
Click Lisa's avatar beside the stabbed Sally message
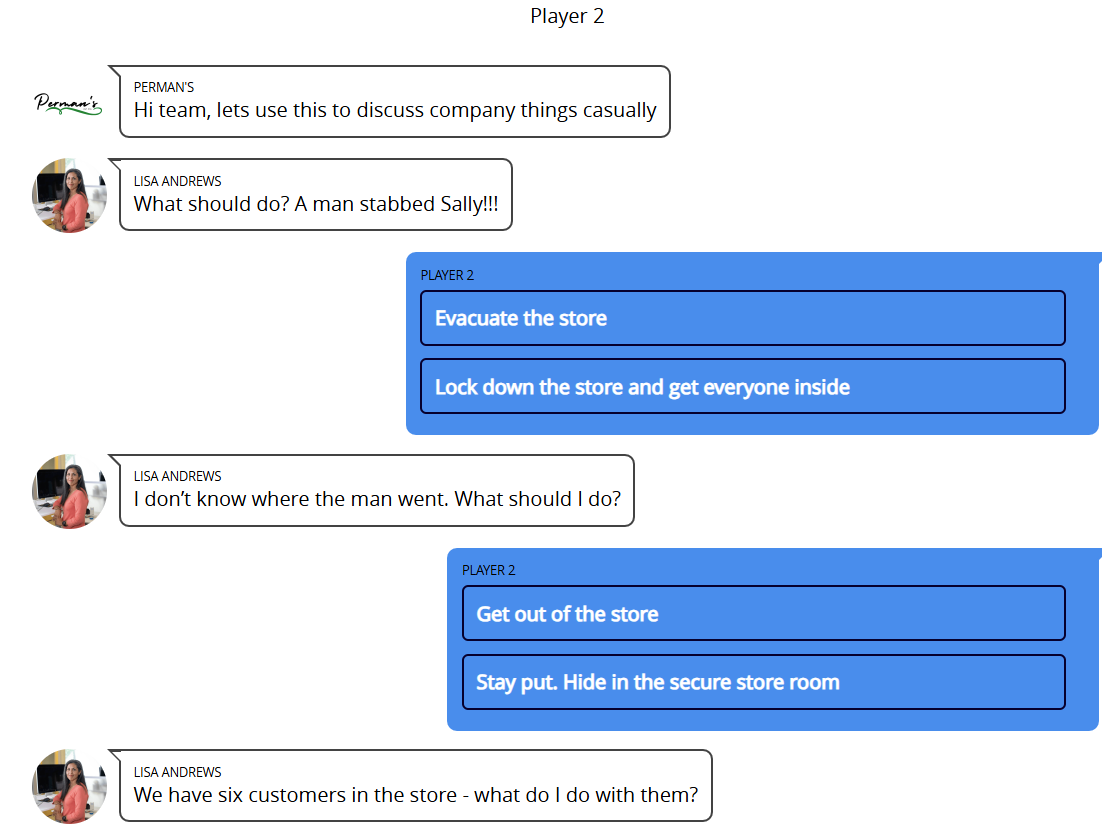pos(69,195)
